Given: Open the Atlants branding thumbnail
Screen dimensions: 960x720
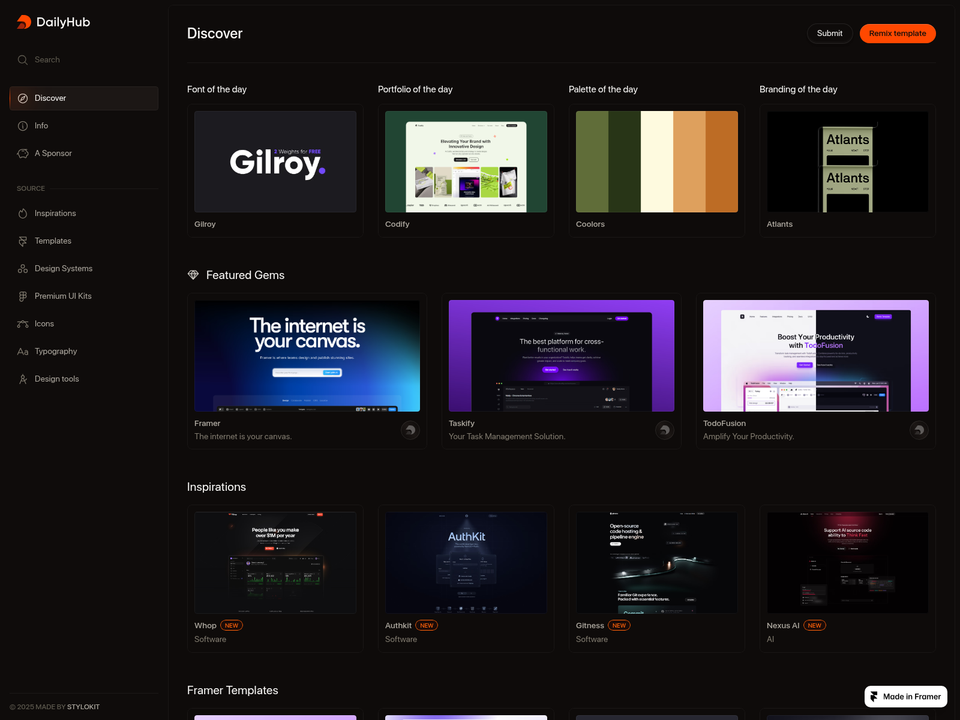Looking at the screenshot, I should 847,162.
